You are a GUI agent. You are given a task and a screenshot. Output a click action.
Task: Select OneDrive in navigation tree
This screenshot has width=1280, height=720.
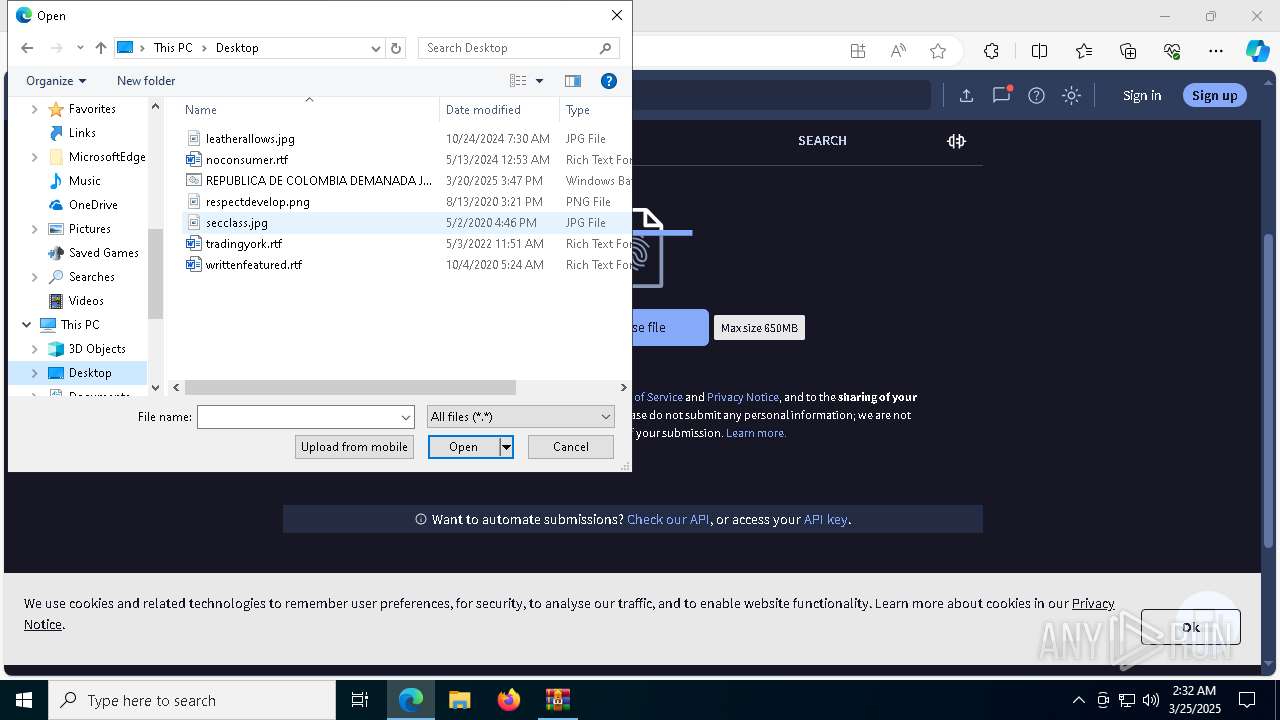pos(93,205)
